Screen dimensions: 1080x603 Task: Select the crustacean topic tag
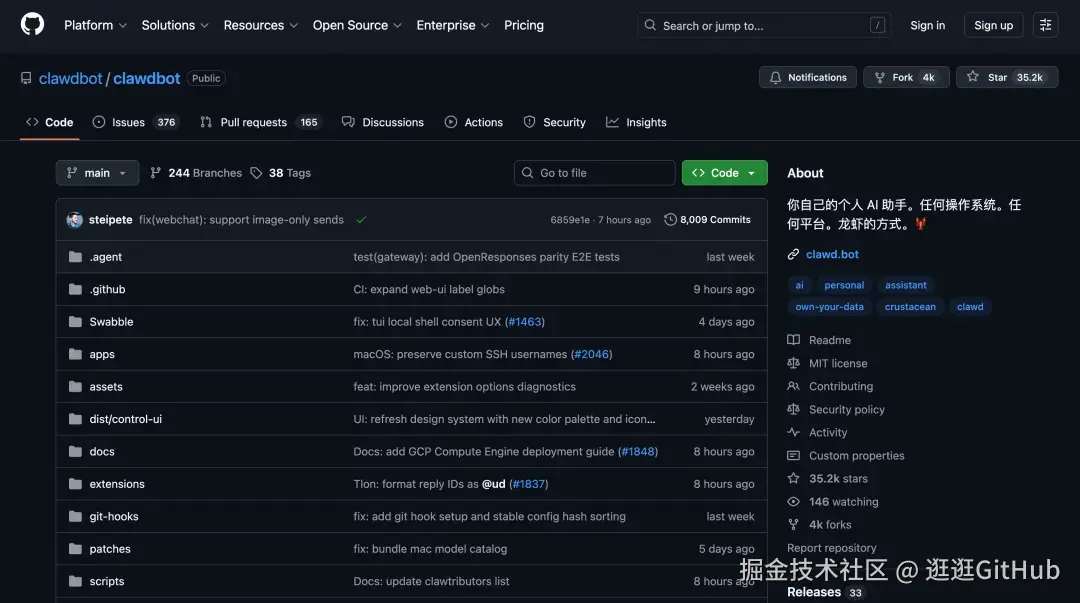(x=910, y=307)
